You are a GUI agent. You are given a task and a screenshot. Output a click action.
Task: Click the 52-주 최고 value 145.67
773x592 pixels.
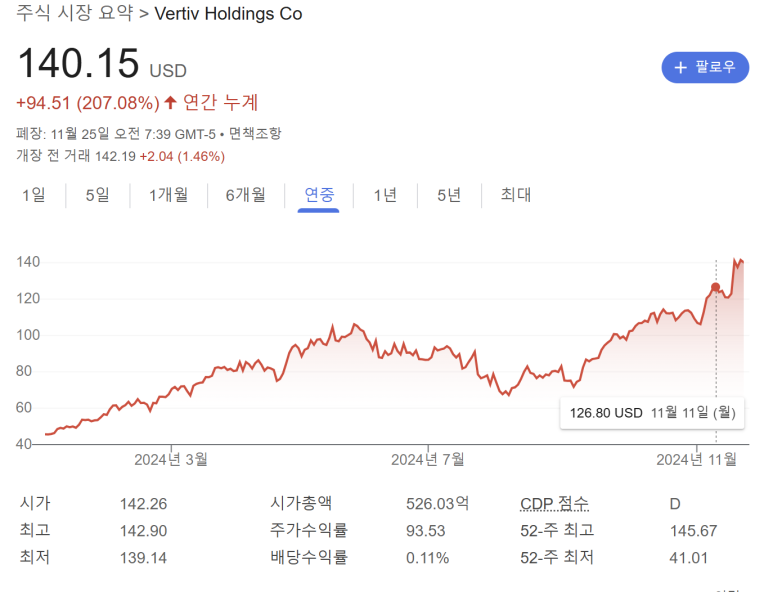693,531
